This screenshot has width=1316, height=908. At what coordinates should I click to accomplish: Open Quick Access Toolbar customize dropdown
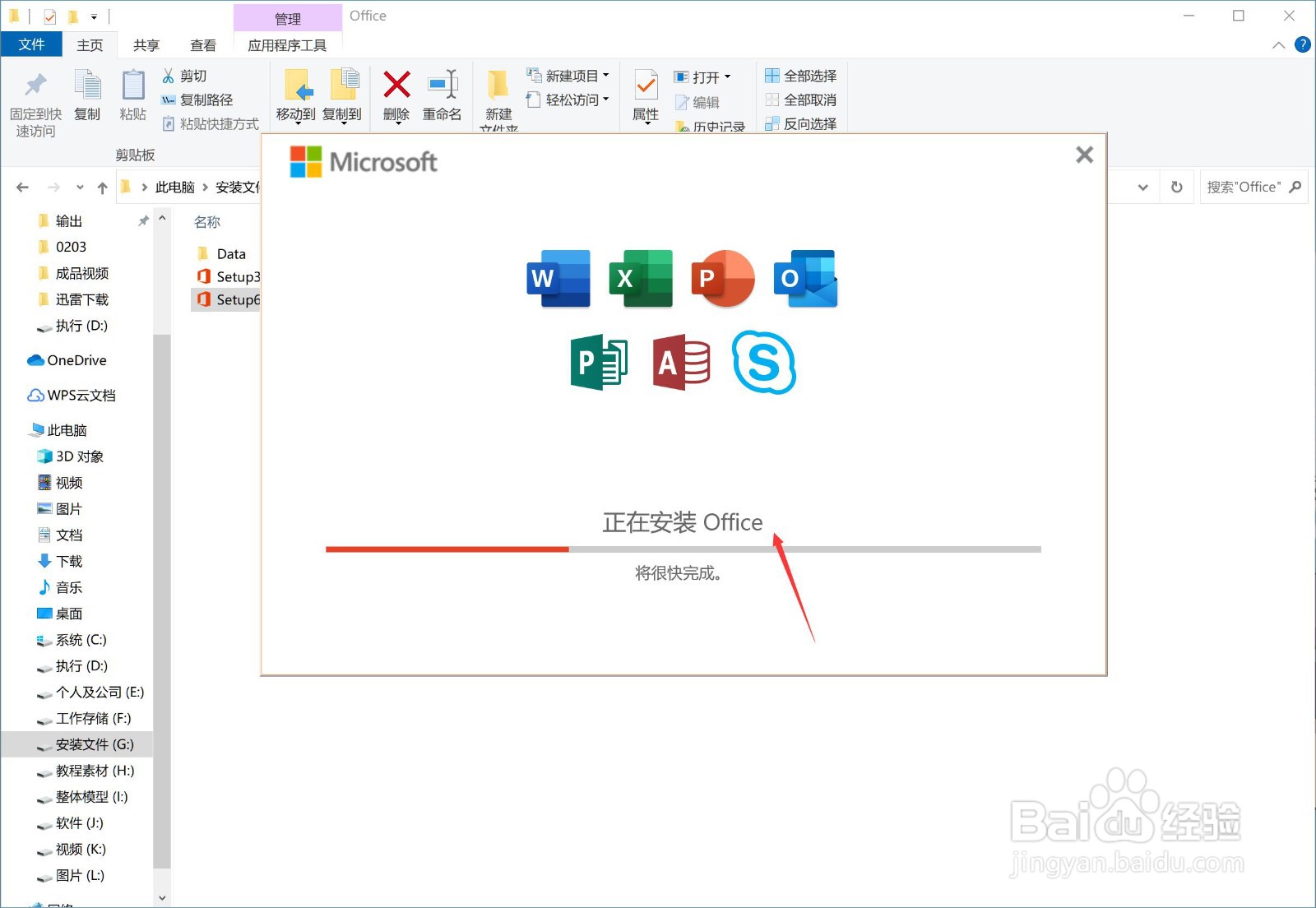(94, 16)
